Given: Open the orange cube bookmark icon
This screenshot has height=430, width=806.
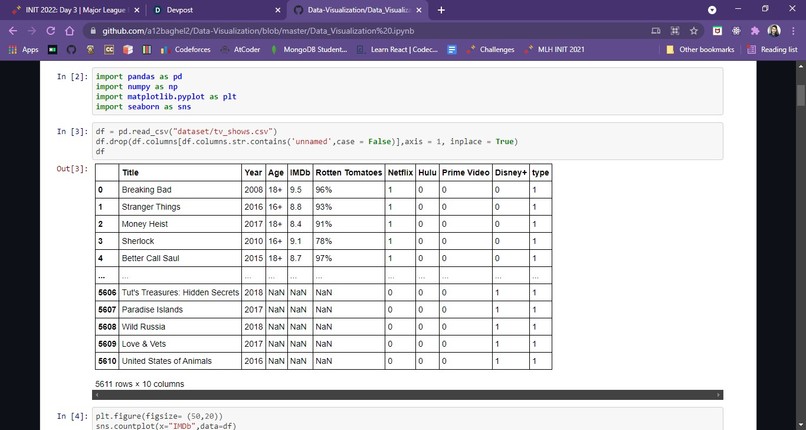Looking at the screenshot, I should pyautogui.click(x=128, y=50).
